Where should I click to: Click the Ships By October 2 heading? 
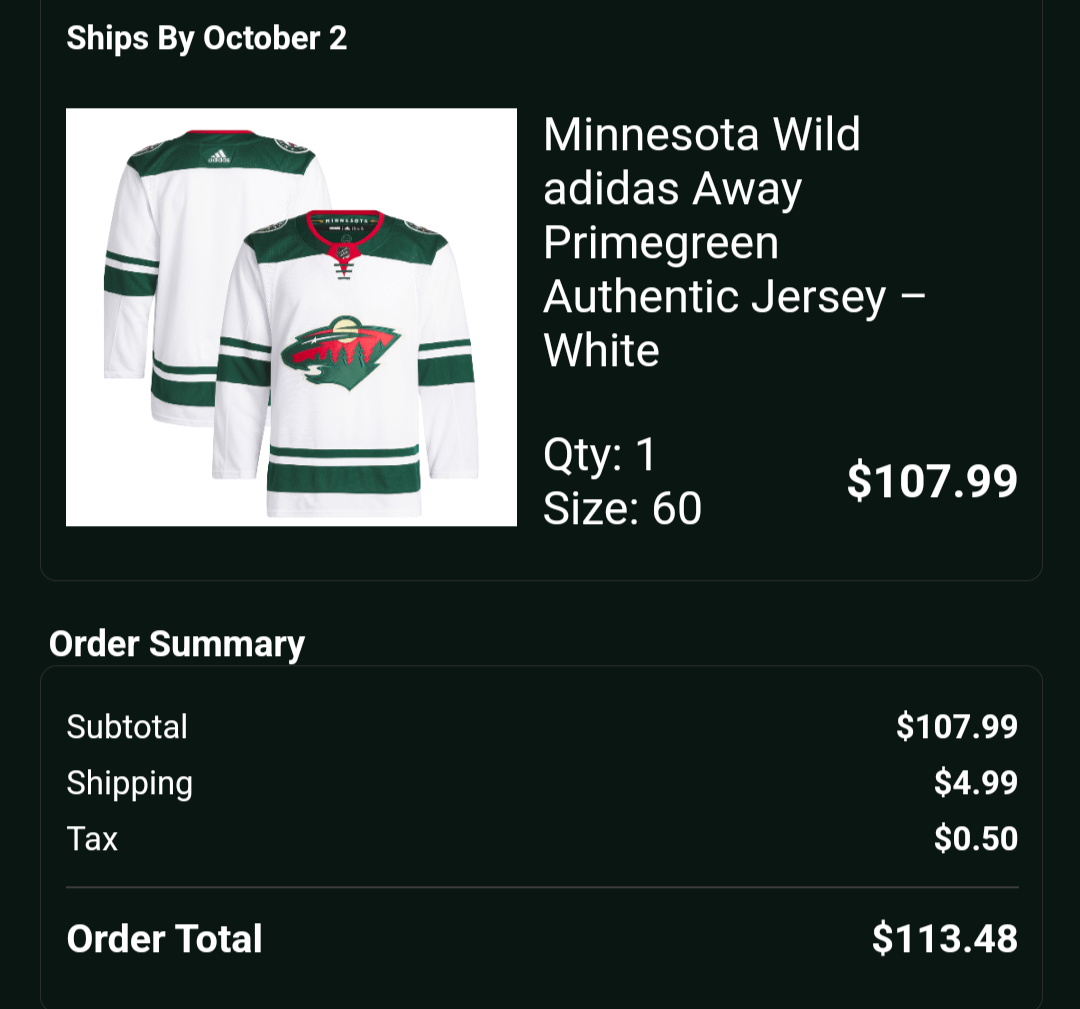tap(207, 38)
